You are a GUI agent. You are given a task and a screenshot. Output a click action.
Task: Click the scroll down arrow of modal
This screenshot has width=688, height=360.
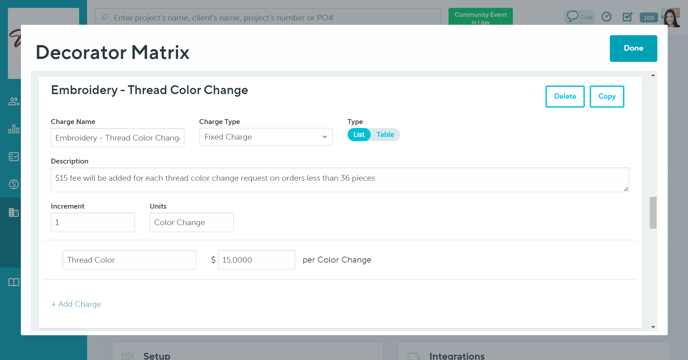[x=653, y=327]
